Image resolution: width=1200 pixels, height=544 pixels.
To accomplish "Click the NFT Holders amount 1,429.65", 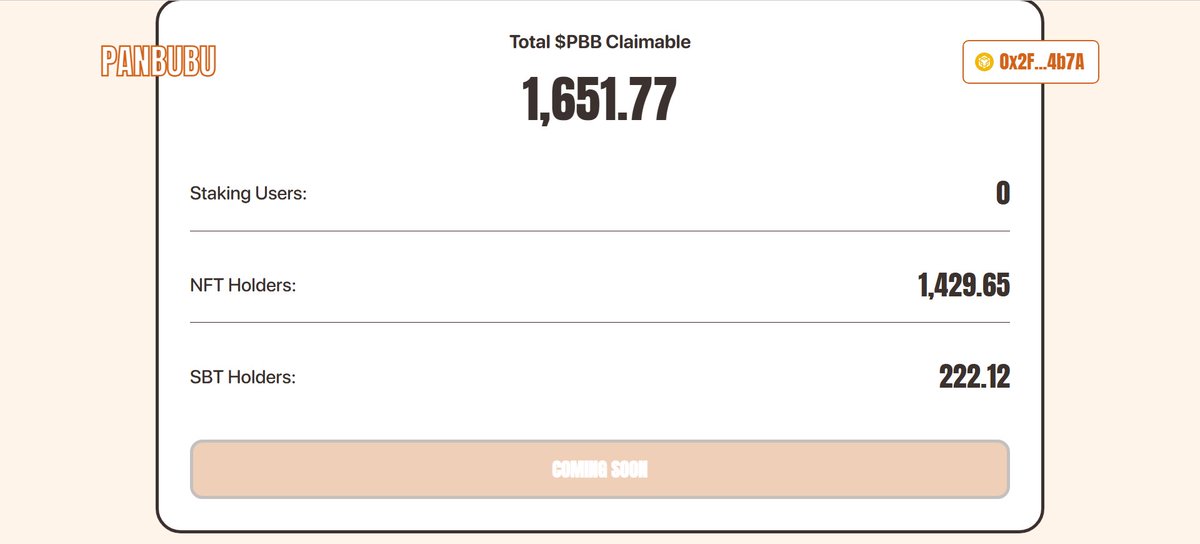I will 964,285.
